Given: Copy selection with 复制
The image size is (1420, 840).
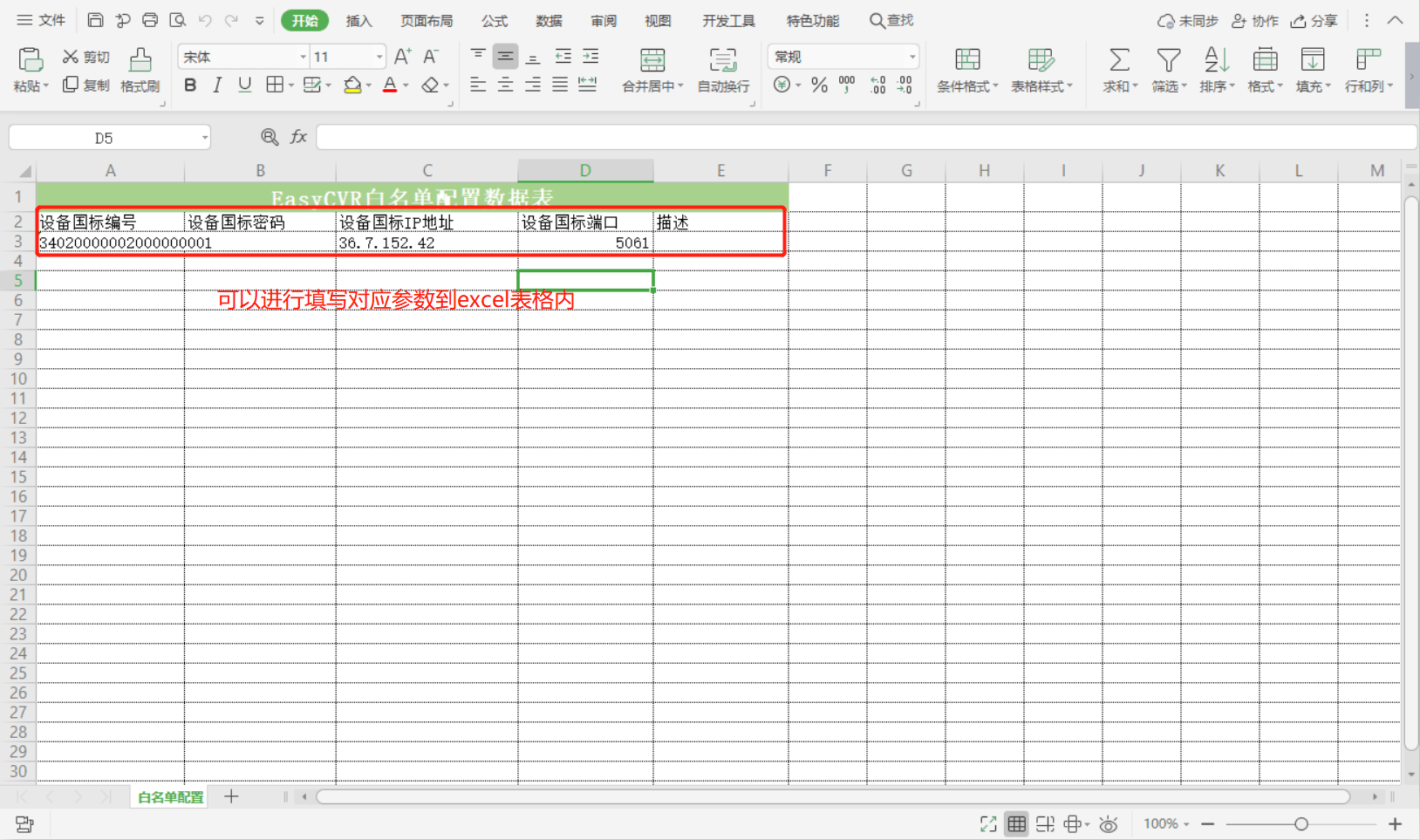Looking at the screenshot, I should pos(85,85).
